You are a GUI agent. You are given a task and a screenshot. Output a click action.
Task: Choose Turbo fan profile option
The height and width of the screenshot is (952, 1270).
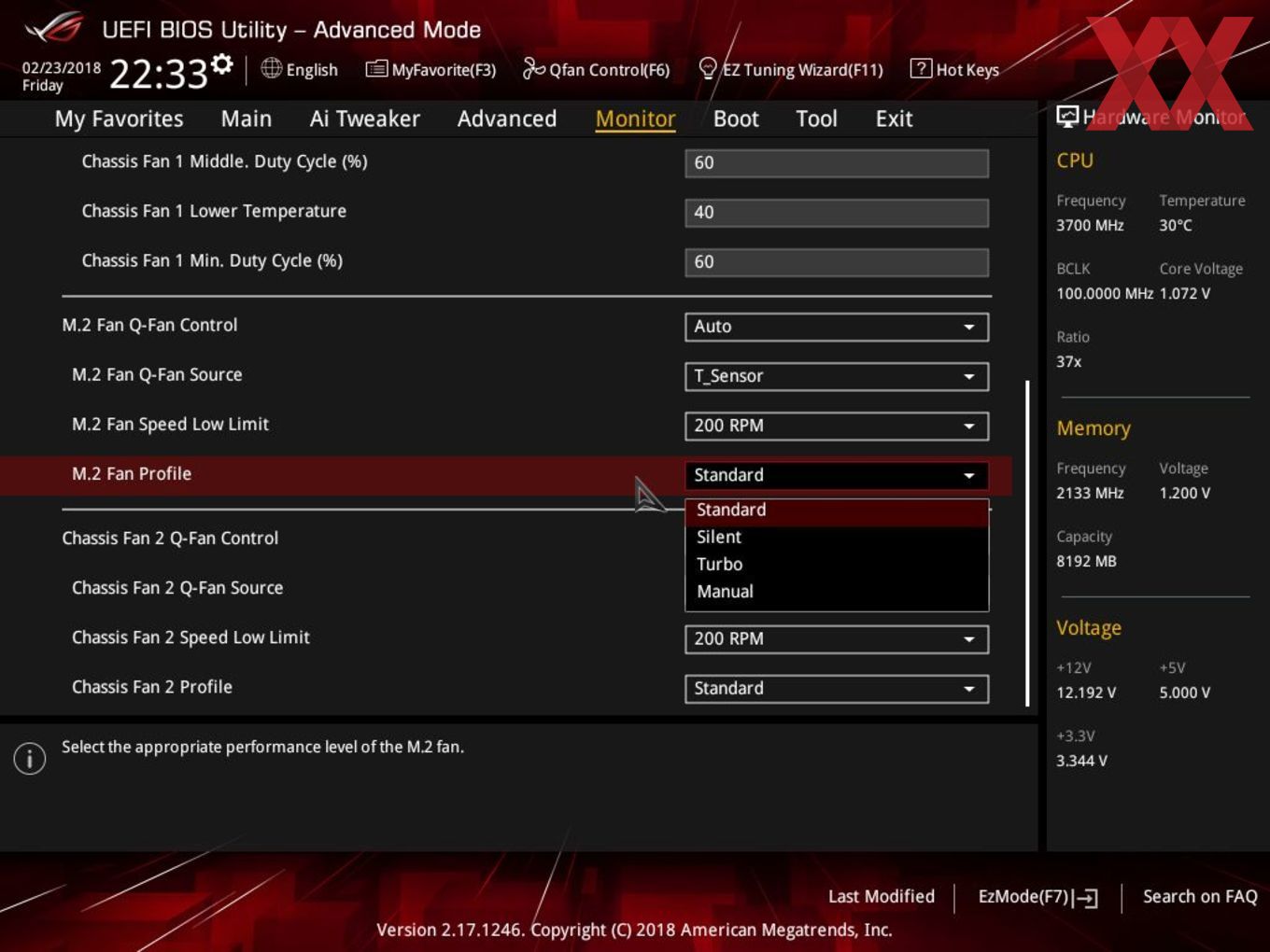pos(837,565)
